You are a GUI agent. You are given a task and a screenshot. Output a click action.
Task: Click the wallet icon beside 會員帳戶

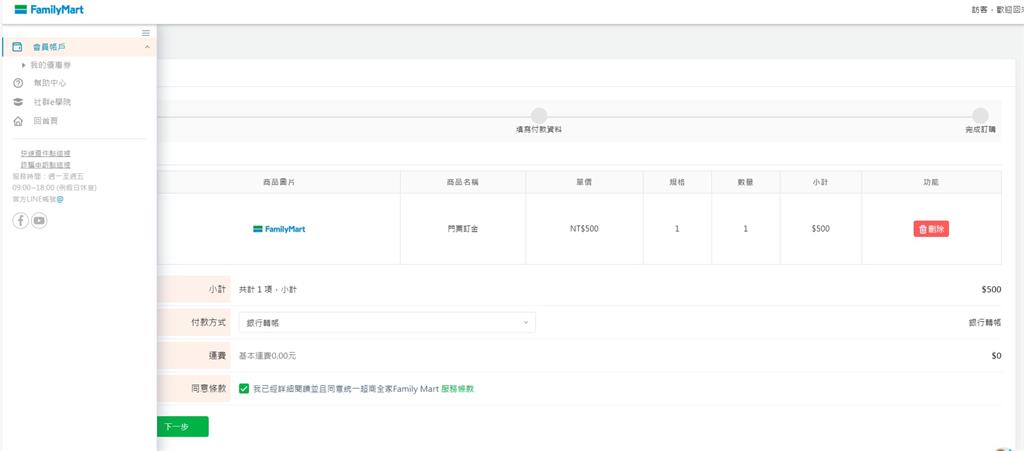(18, 47)
